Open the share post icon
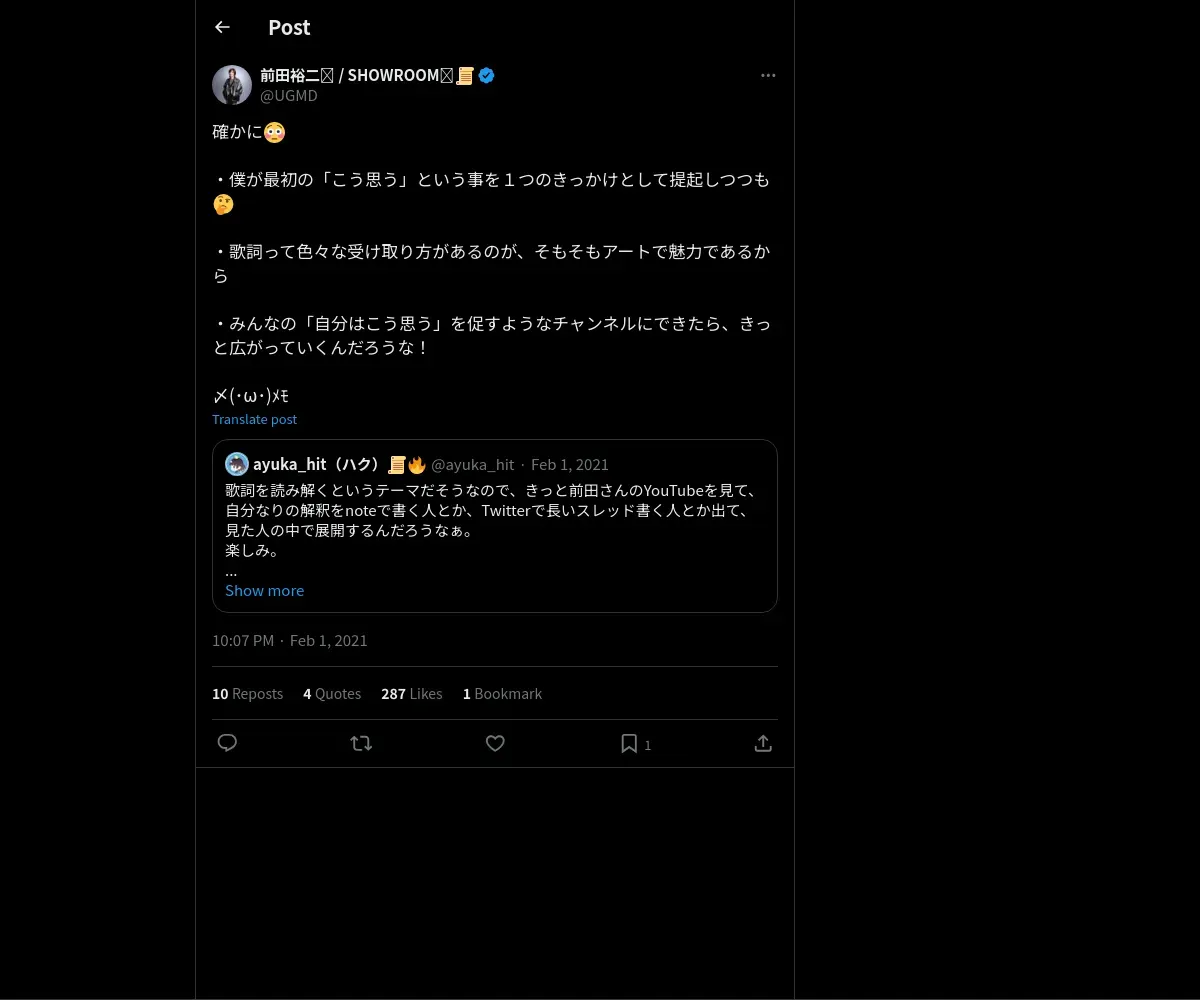The image size is (1200, 1000). point(763,743)
